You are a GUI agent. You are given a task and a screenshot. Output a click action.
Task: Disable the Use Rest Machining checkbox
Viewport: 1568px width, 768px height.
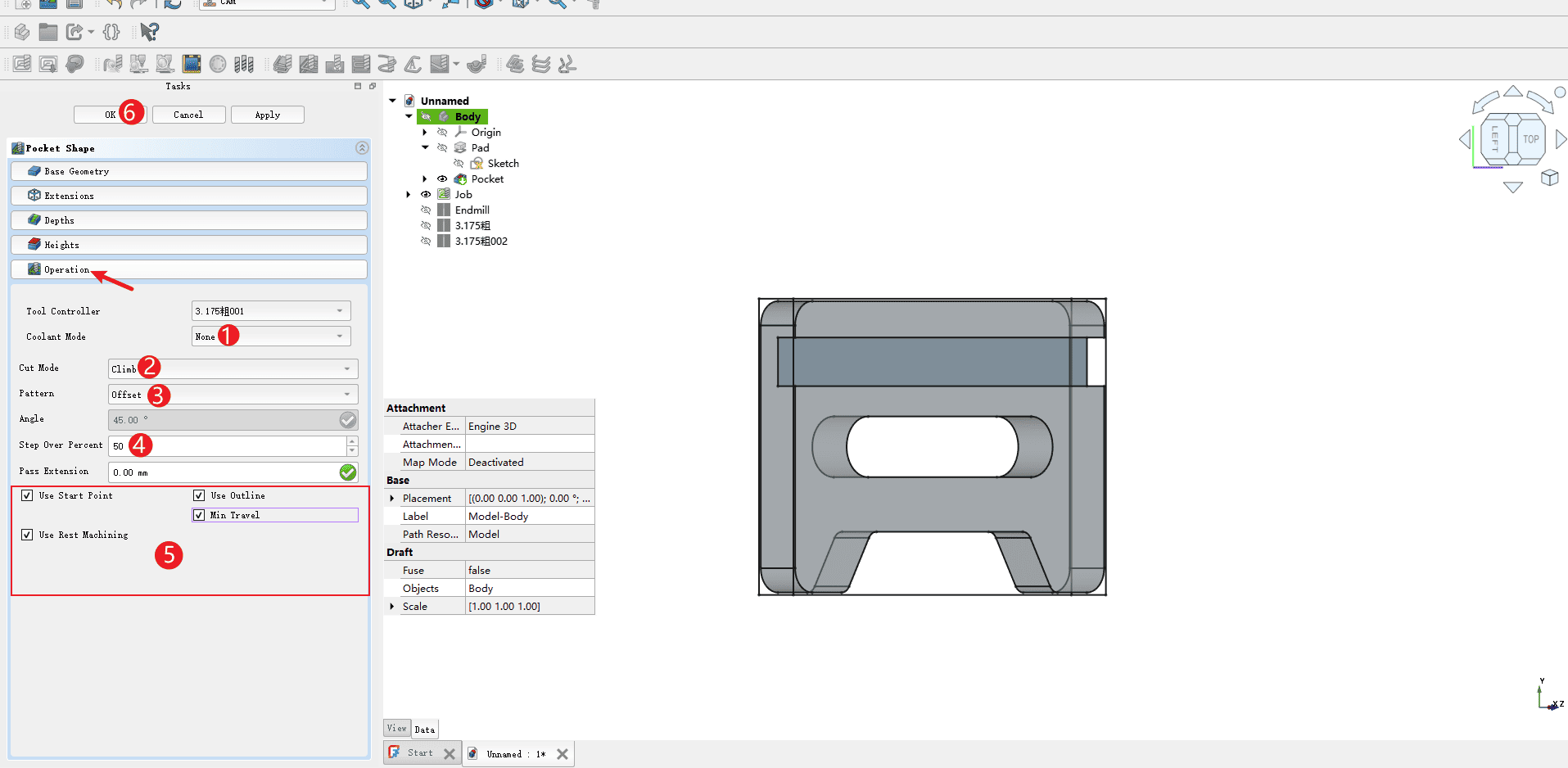[x=28, y=535]
